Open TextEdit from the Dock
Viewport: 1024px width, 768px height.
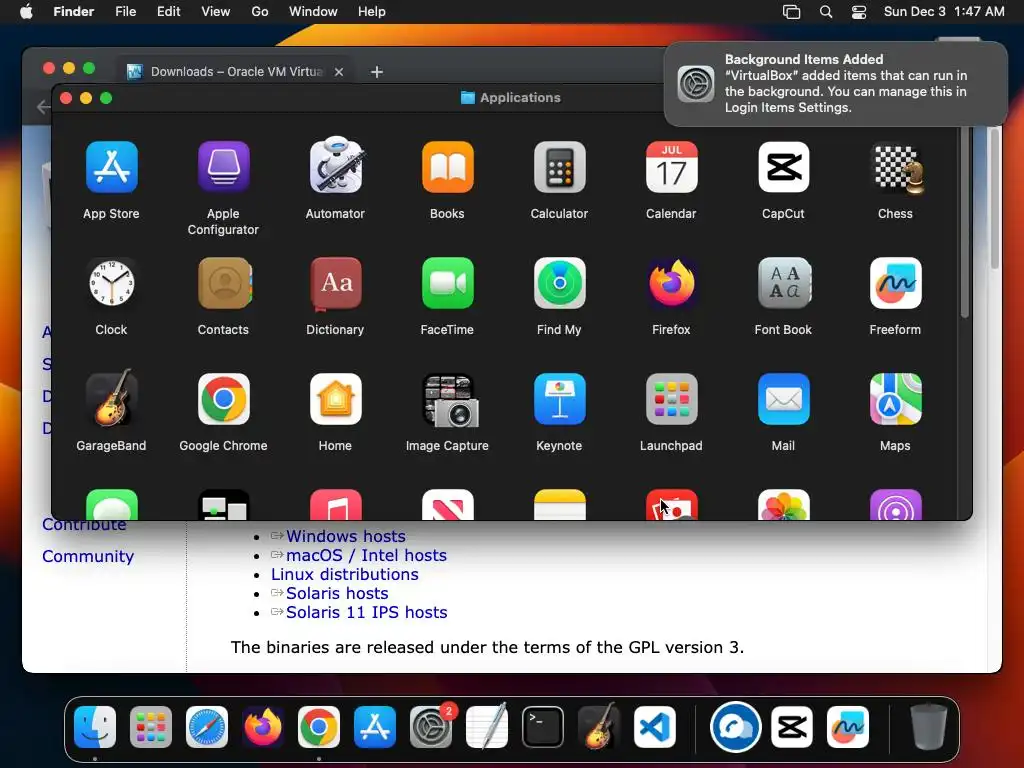pos(487,726)
